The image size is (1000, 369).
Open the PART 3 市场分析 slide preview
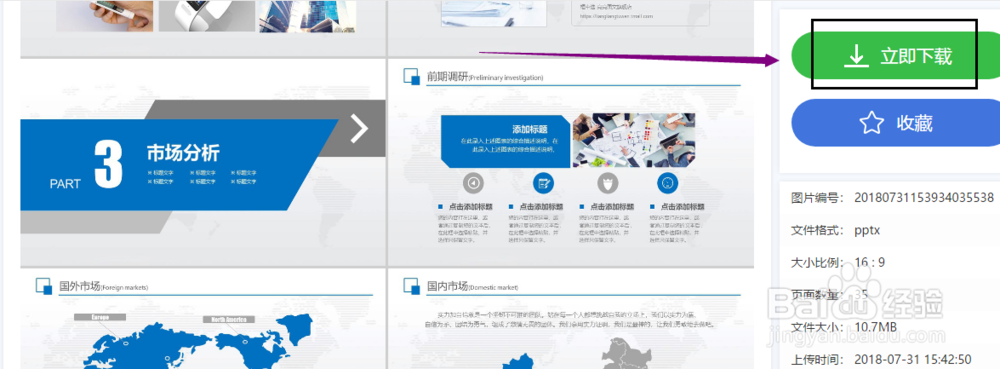[203, 162]
